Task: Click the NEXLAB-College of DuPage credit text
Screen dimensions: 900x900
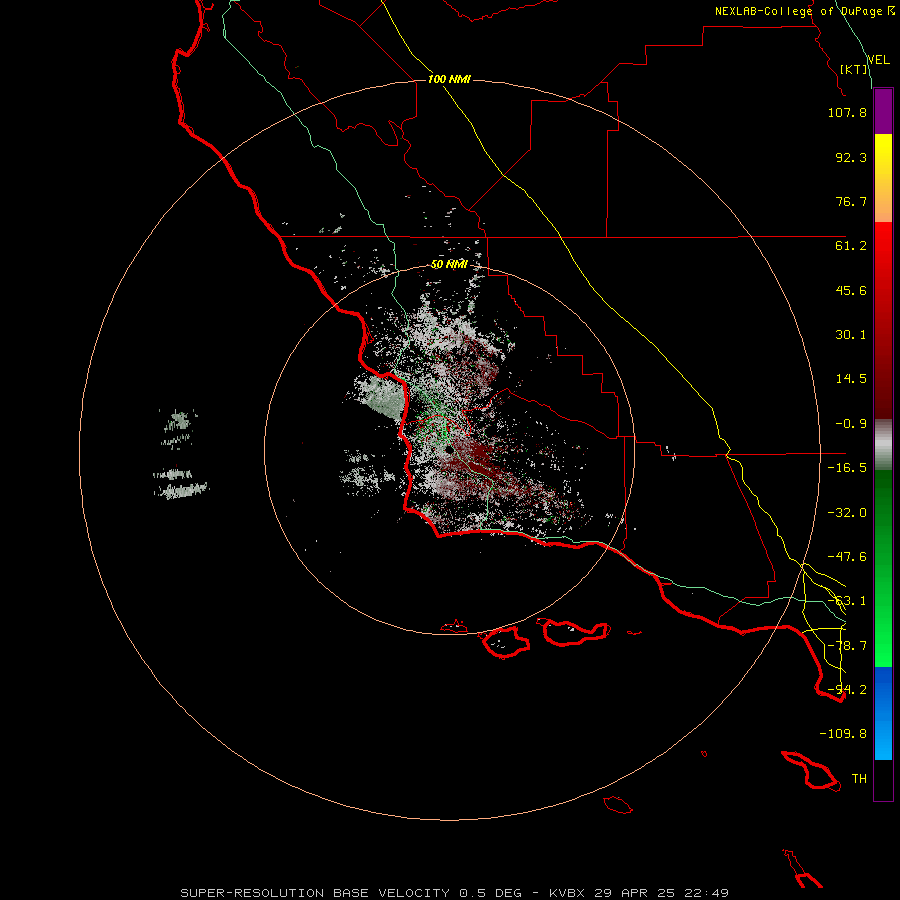Action: click(804, 11)
